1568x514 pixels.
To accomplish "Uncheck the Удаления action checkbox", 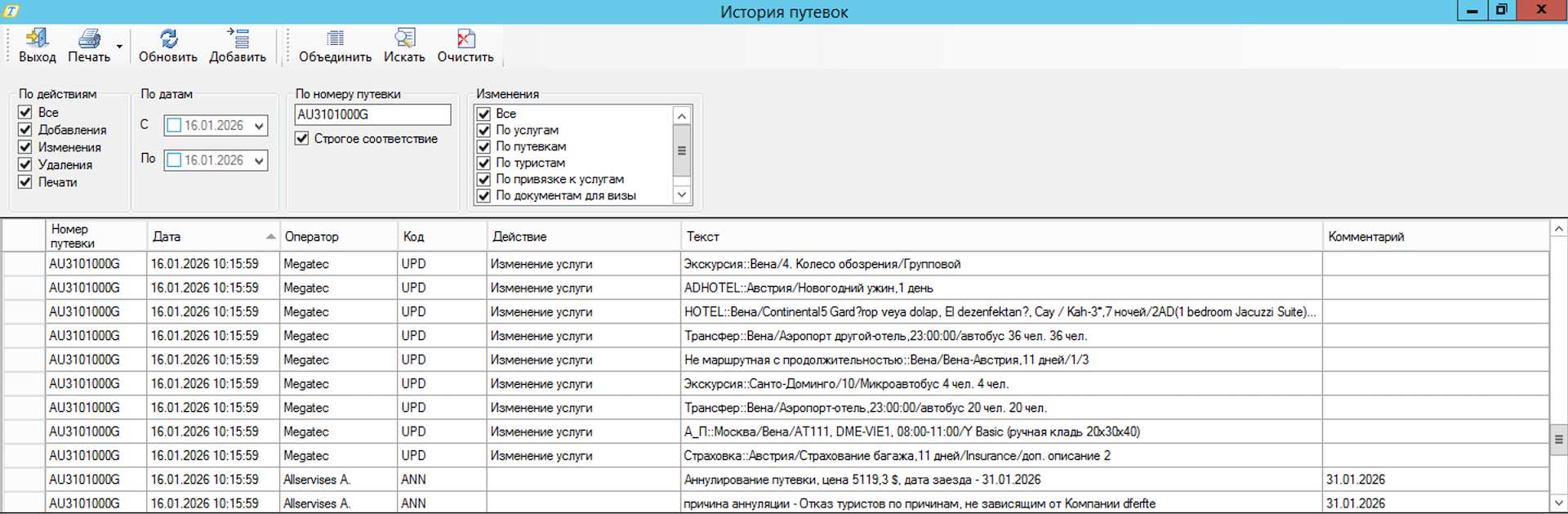I will (x=25, y=164).
